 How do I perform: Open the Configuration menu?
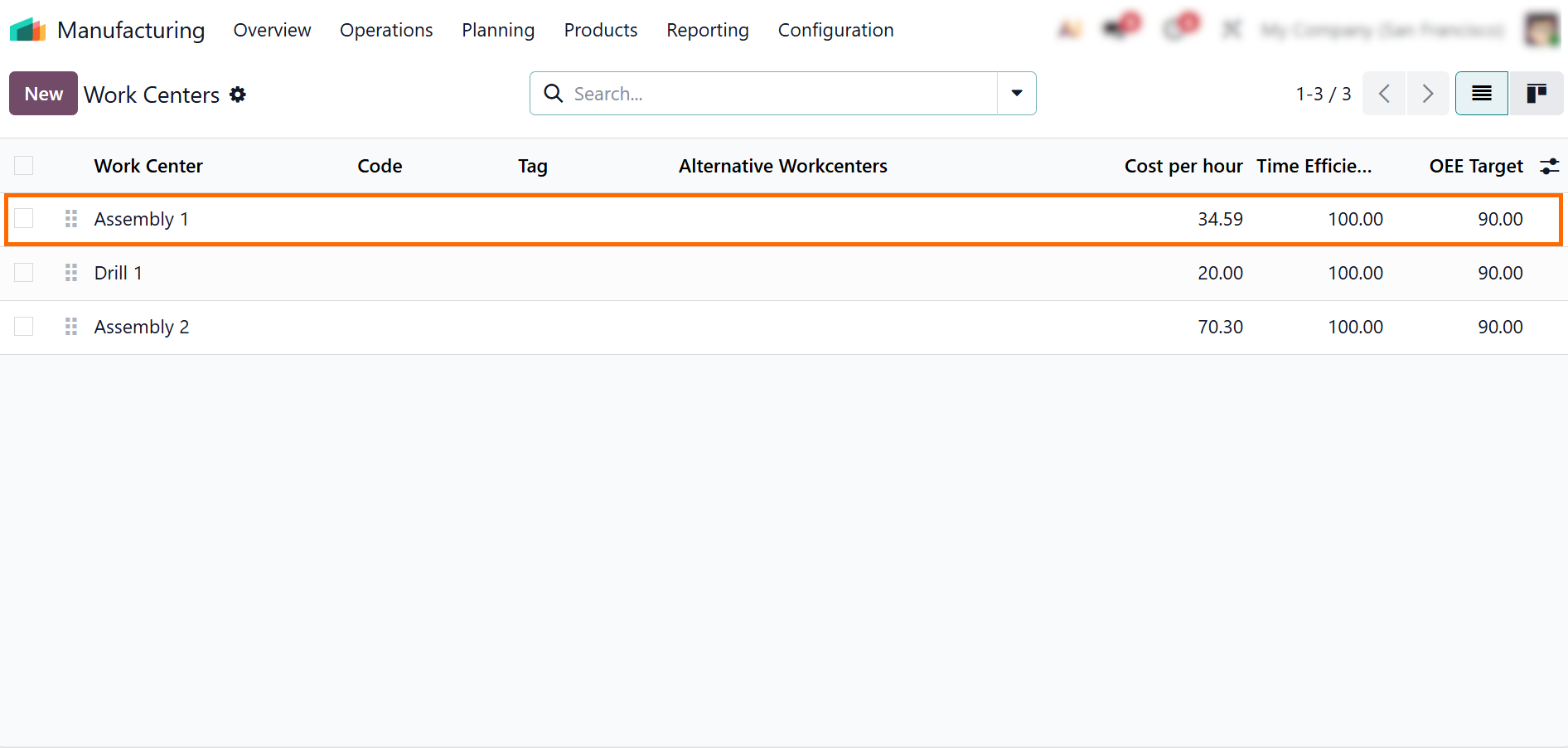835,30
